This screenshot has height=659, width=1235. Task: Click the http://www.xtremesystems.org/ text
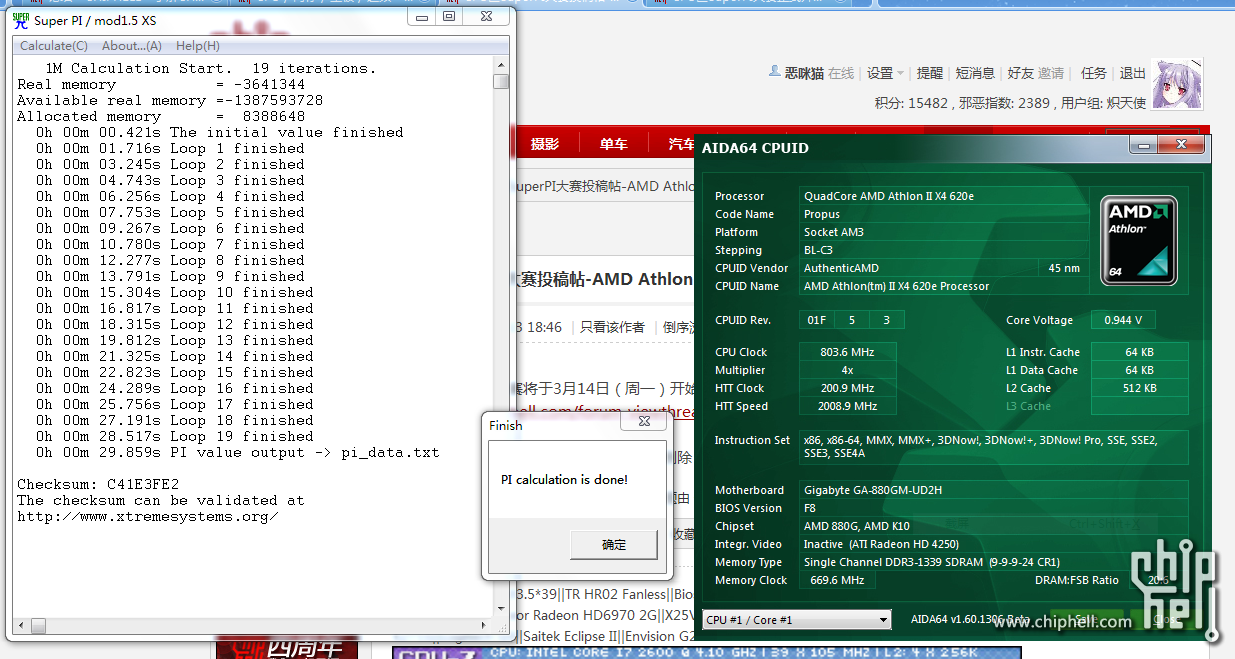pyautogui.click(x=148, y=516)
